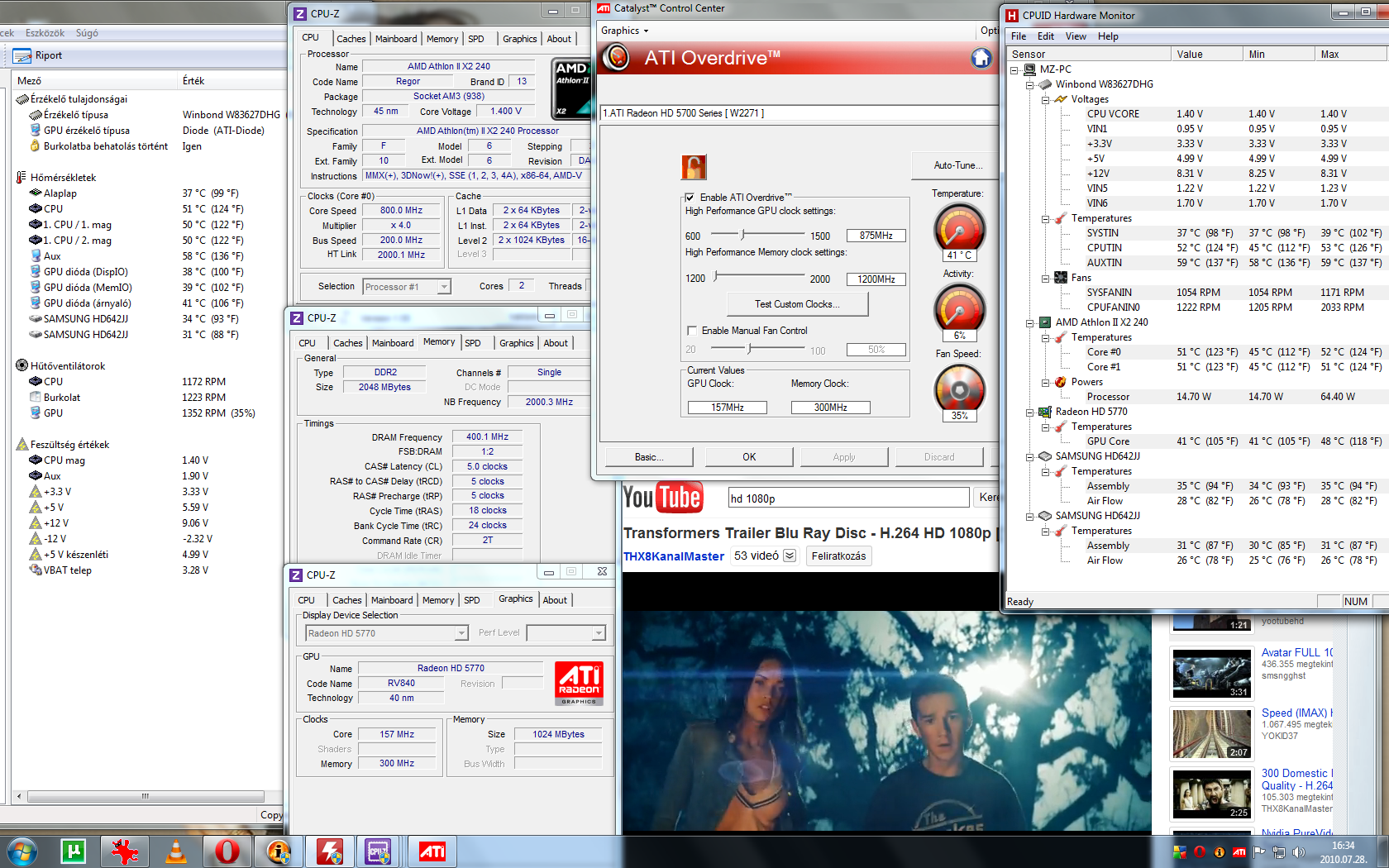Click the Winbond W83627DHG chip icon

point(1045,84)
